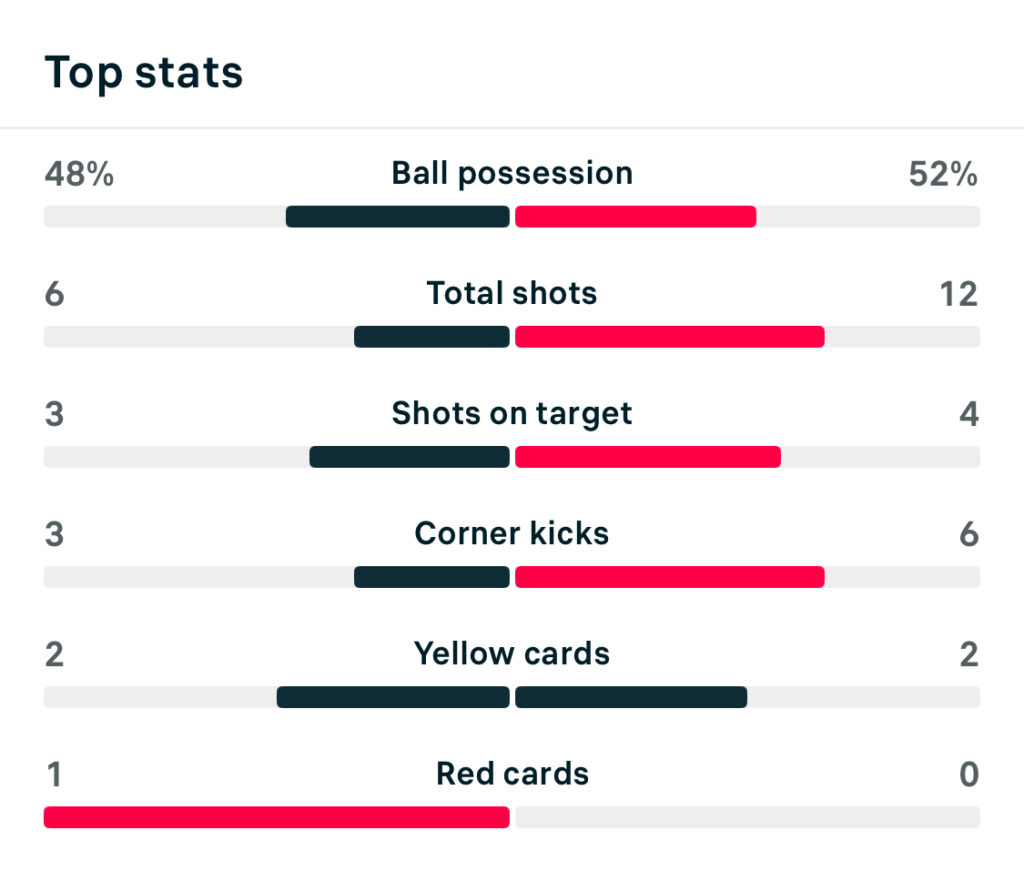Select the Corner kicks label
The height and width of the screenshot is (871, 1024).
(512, 533)
